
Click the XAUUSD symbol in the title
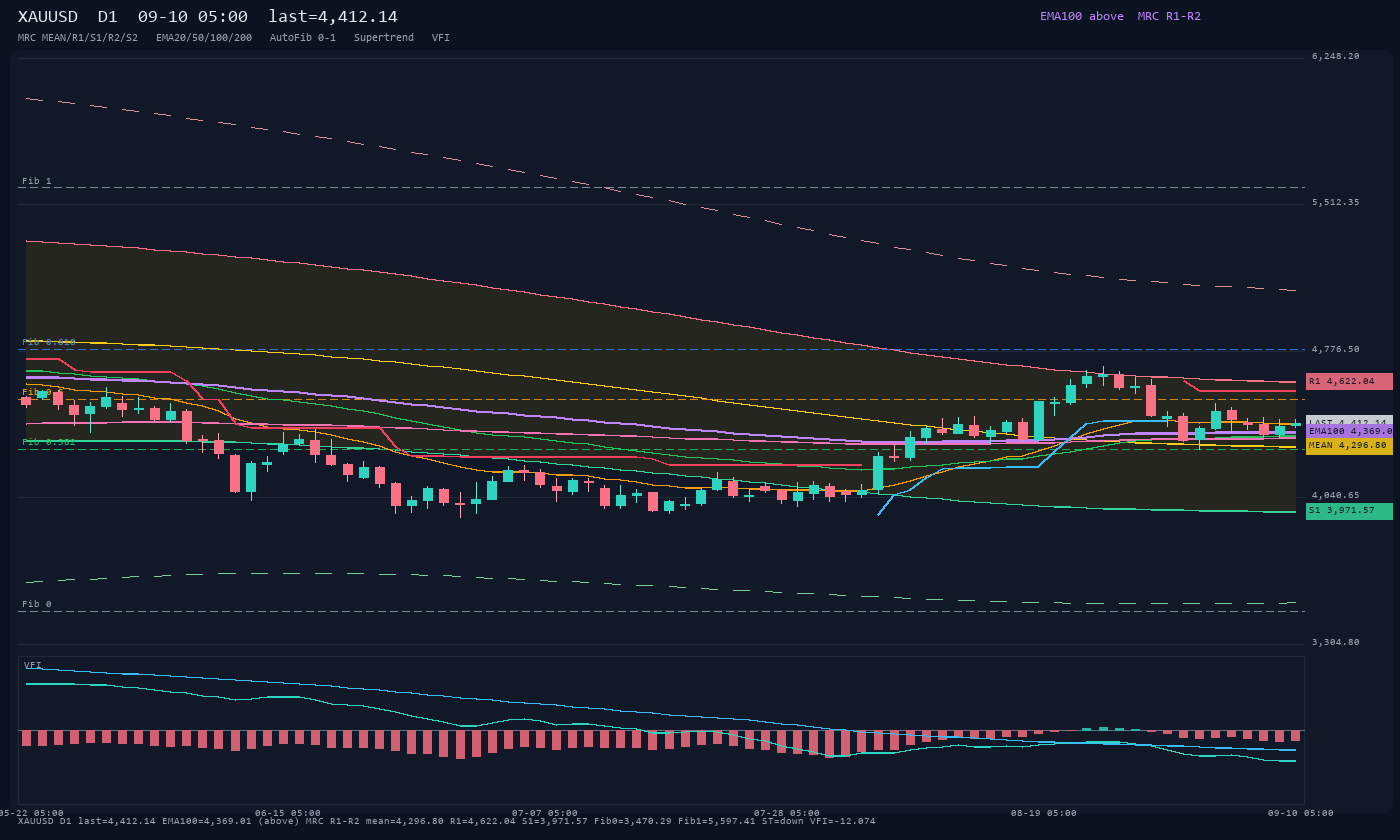pos(48,17)
